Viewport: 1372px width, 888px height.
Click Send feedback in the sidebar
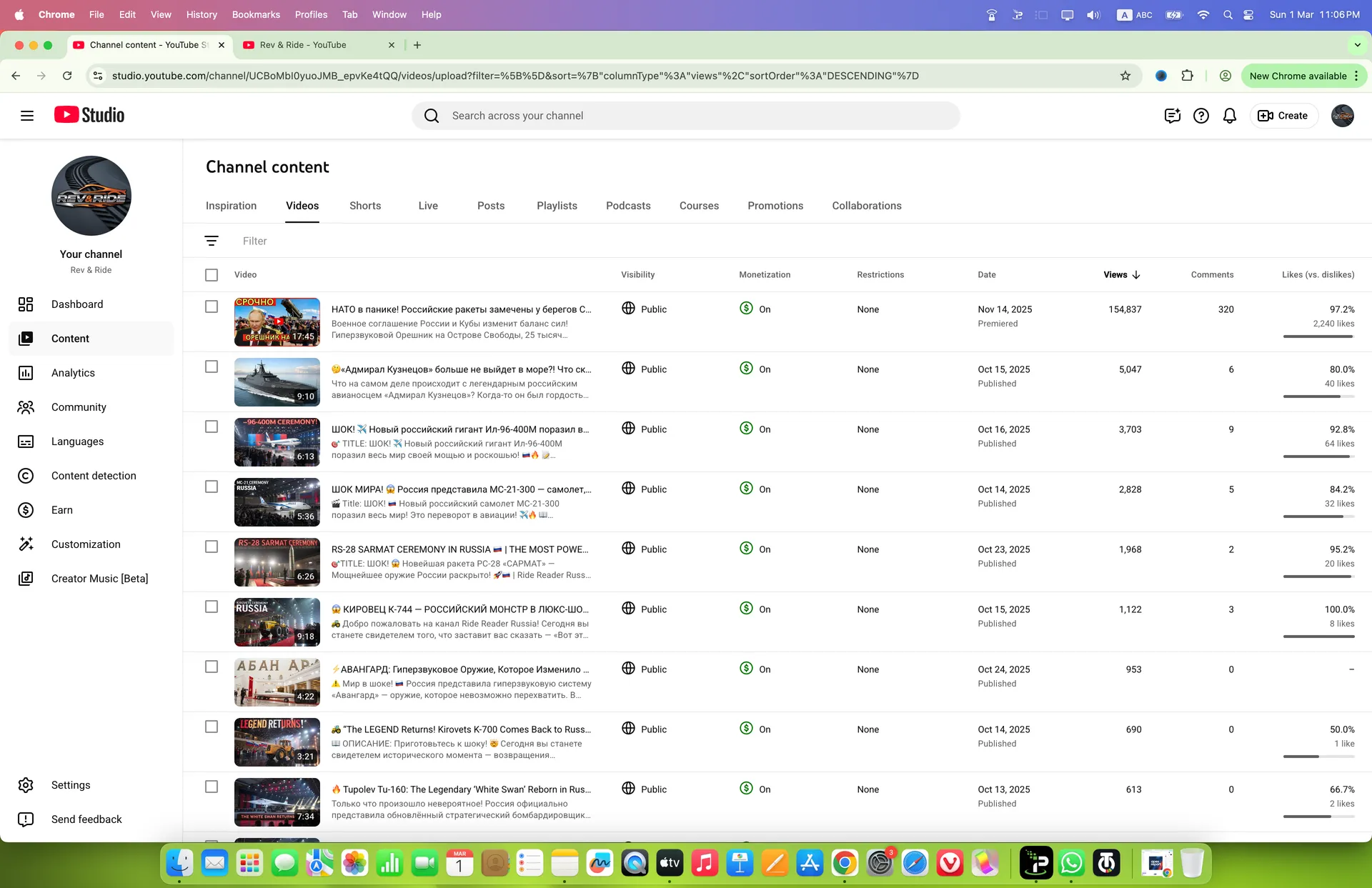(91, 819)
